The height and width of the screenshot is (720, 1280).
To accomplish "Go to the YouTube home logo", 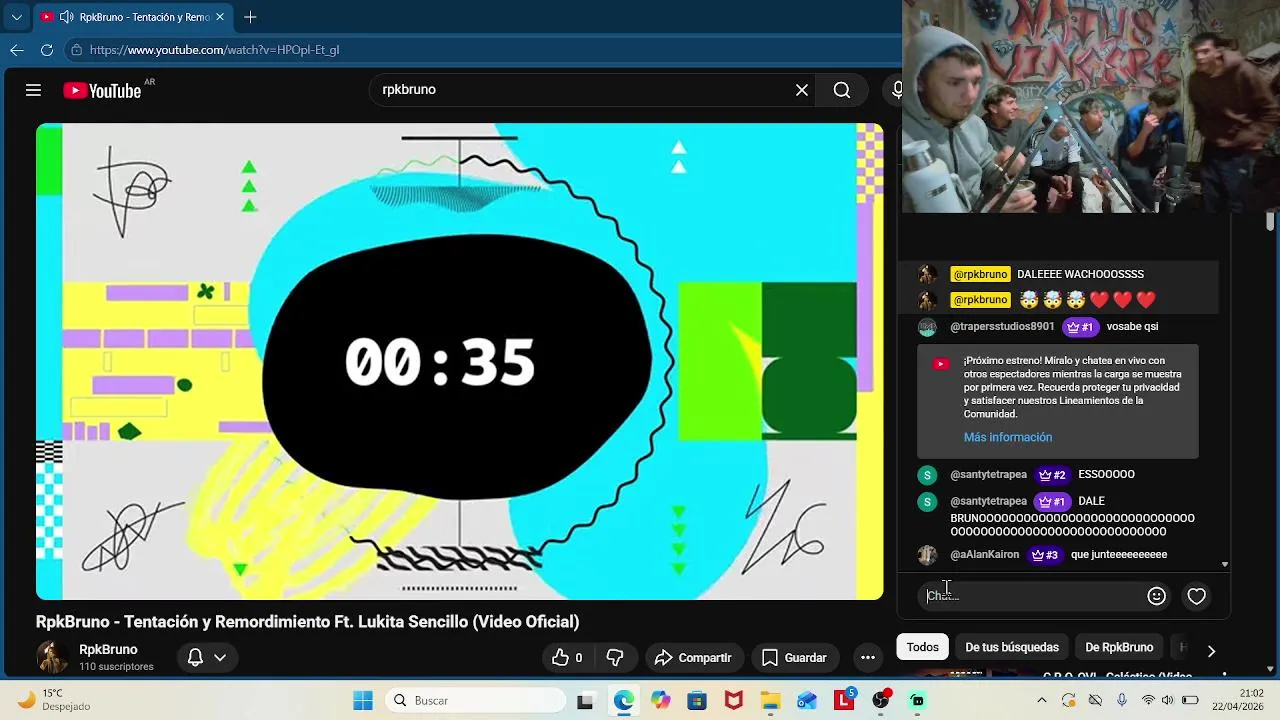I will [x=102, y=91].
